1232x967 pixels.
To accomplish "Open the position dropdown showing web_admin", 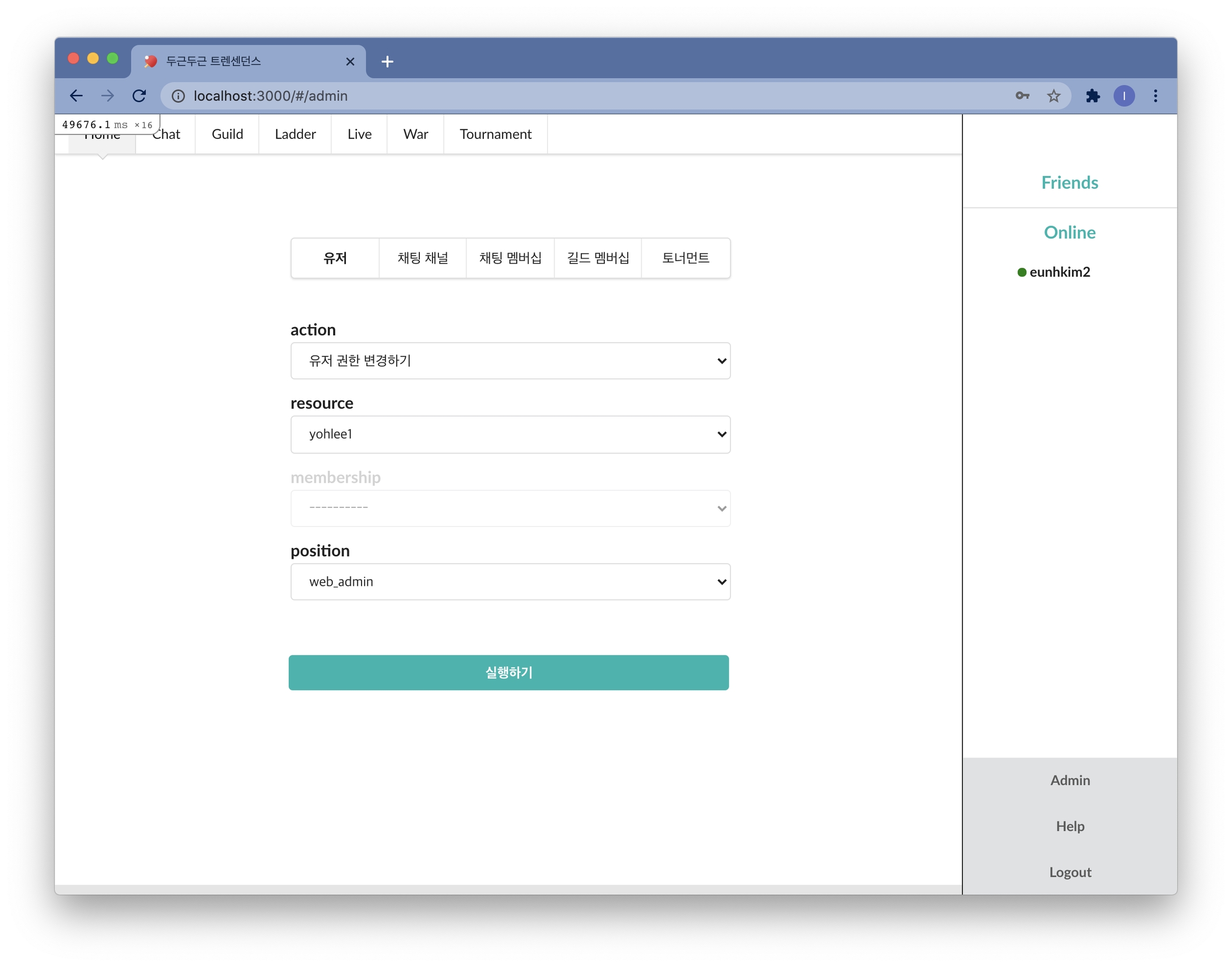I will point(510,582).
